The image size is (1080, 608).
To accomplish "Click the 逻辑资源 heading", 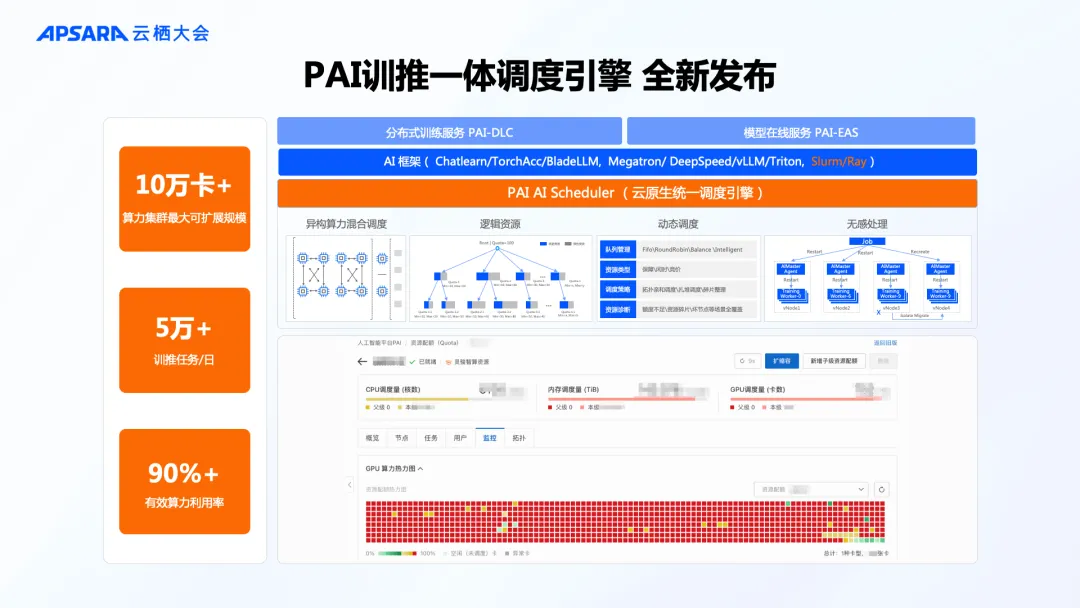I will pos(500,224).
